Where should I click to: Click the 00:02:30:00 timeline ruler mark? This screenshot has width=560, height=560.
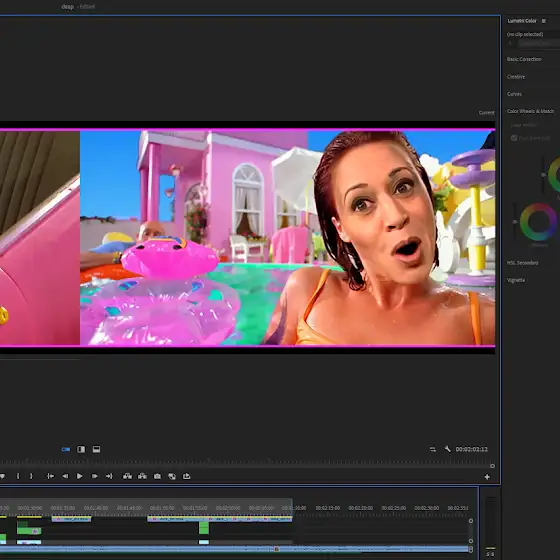point(427,508)
